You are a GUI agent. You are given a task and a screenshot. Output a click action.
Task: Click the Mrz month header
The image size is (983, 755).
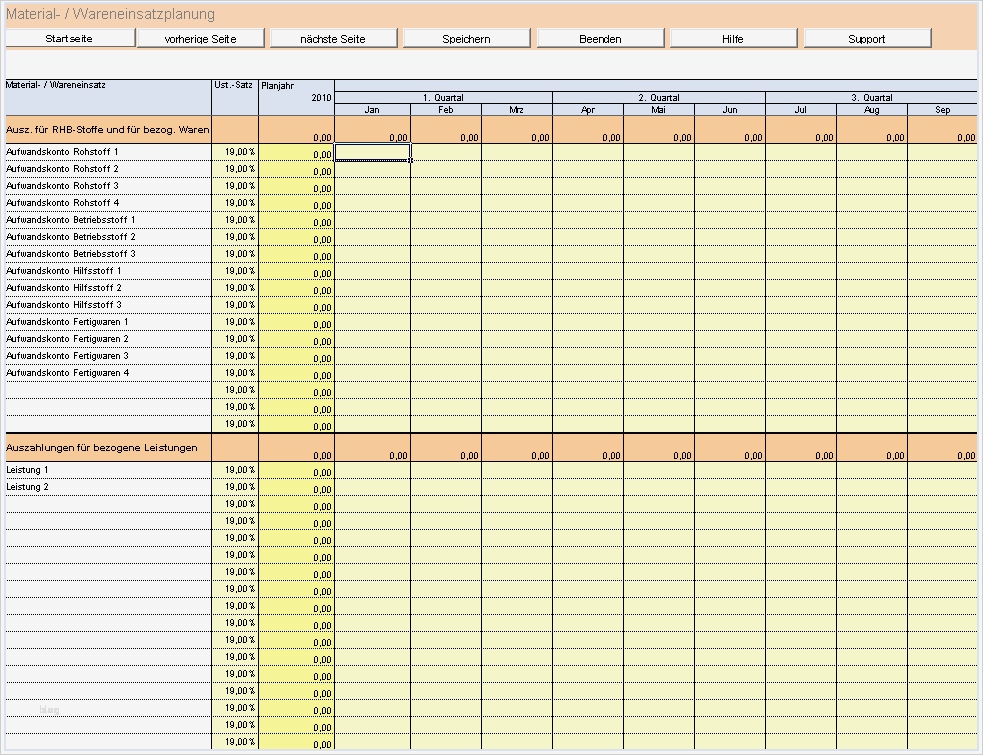[x=517, y=110]
